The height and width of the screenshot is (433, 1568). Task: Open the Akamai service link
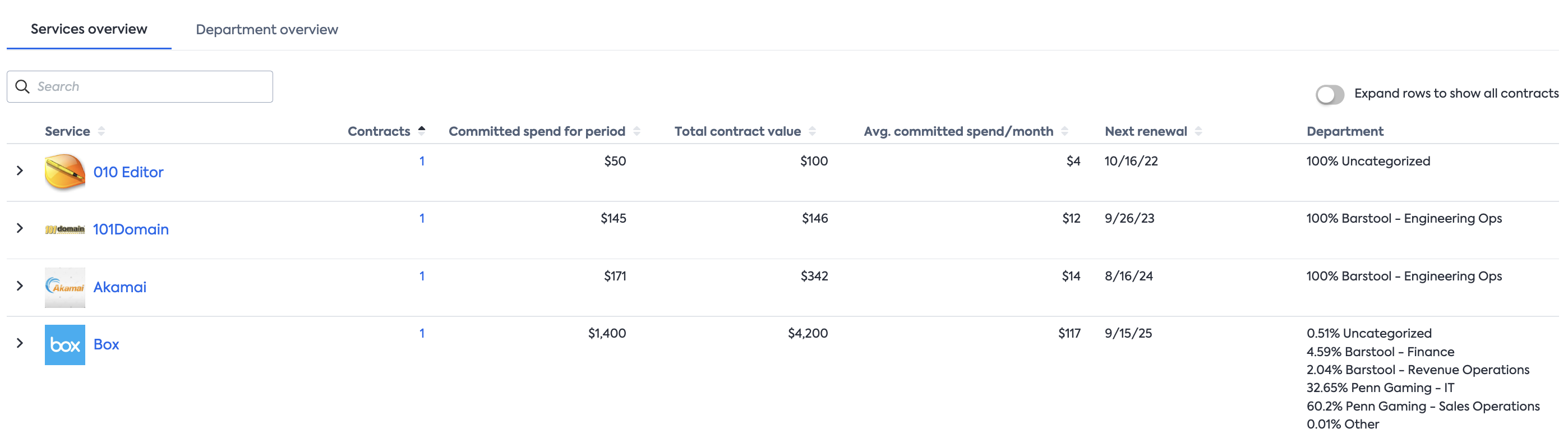(120, 287)
